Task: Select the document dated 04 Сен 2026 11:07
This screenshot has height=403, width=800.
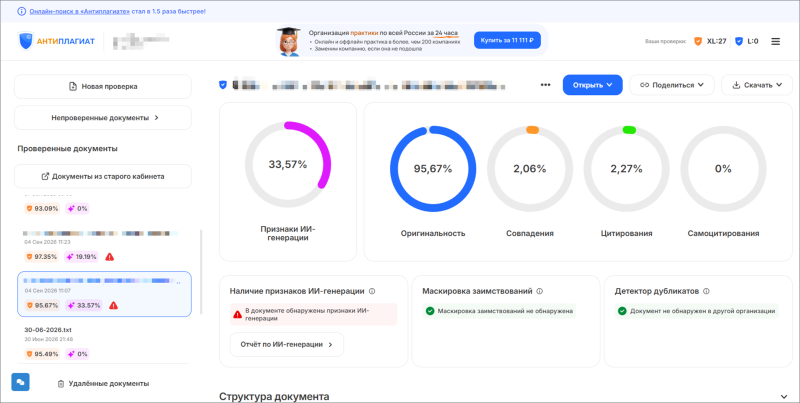Action: 105,294
